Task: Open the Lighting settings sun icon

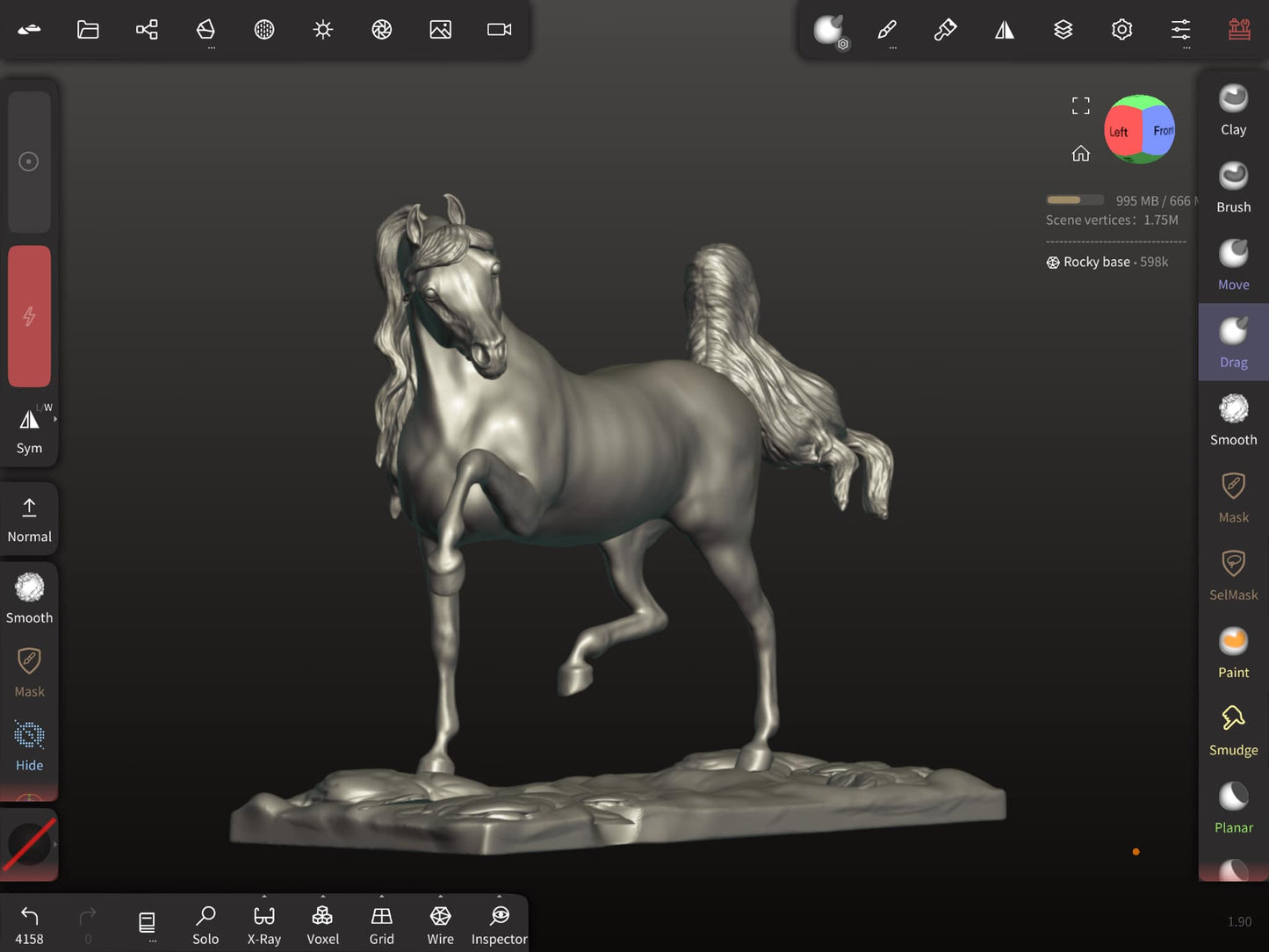Action: (x=323, y=30)
